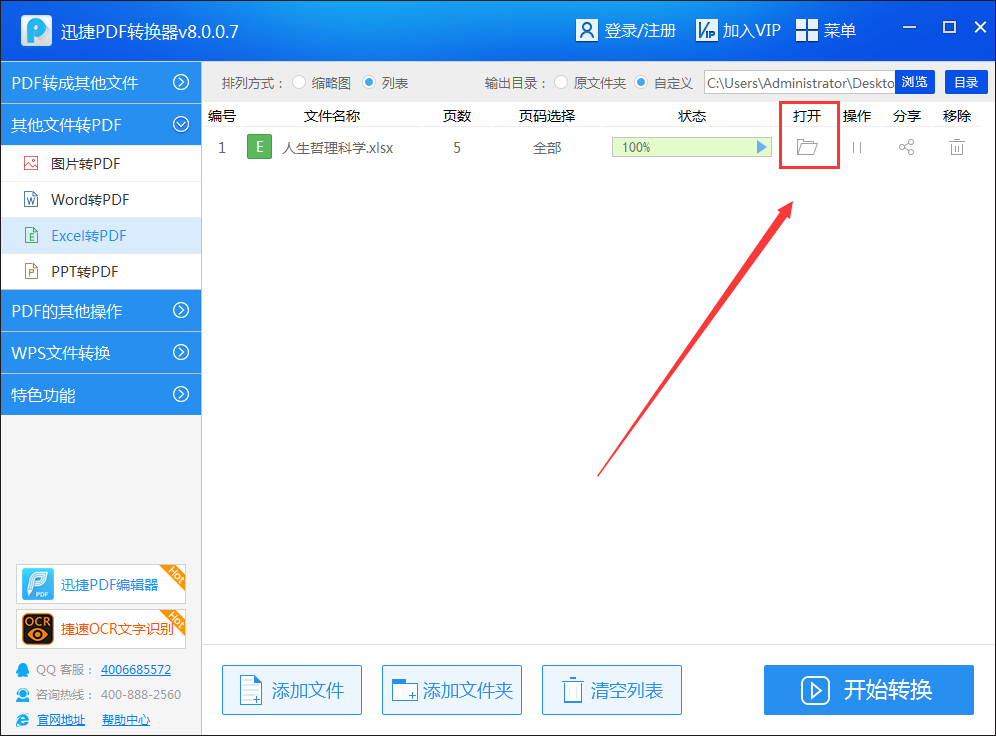The width and height of the screenshot is (996, 736).
Task: Click the 目录 button
Action: 966,83
